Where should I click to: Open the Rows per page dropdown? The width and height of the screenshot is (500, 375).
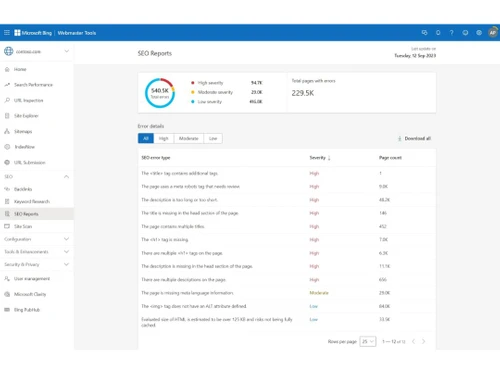(x=368, y=341)
